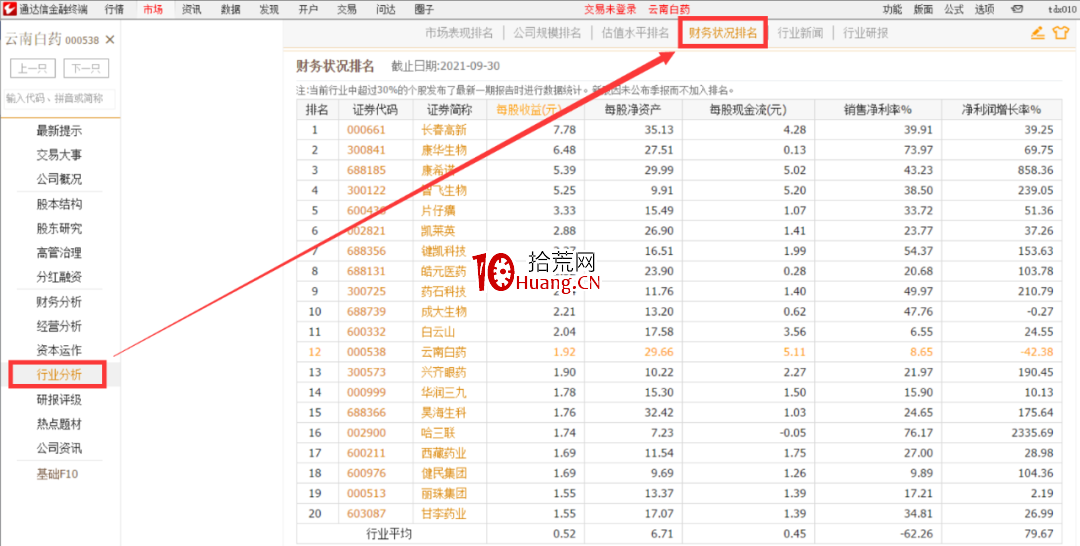
Task: Select 高管治理 in the sidebar
Action: [x=59, y=253]
